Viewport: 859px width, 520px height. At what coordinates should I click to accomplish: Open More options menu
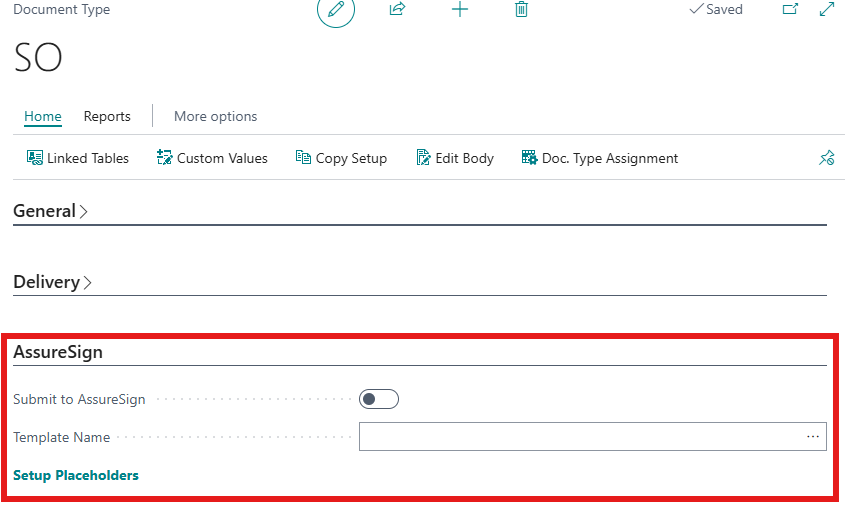[x=215, y=116]
